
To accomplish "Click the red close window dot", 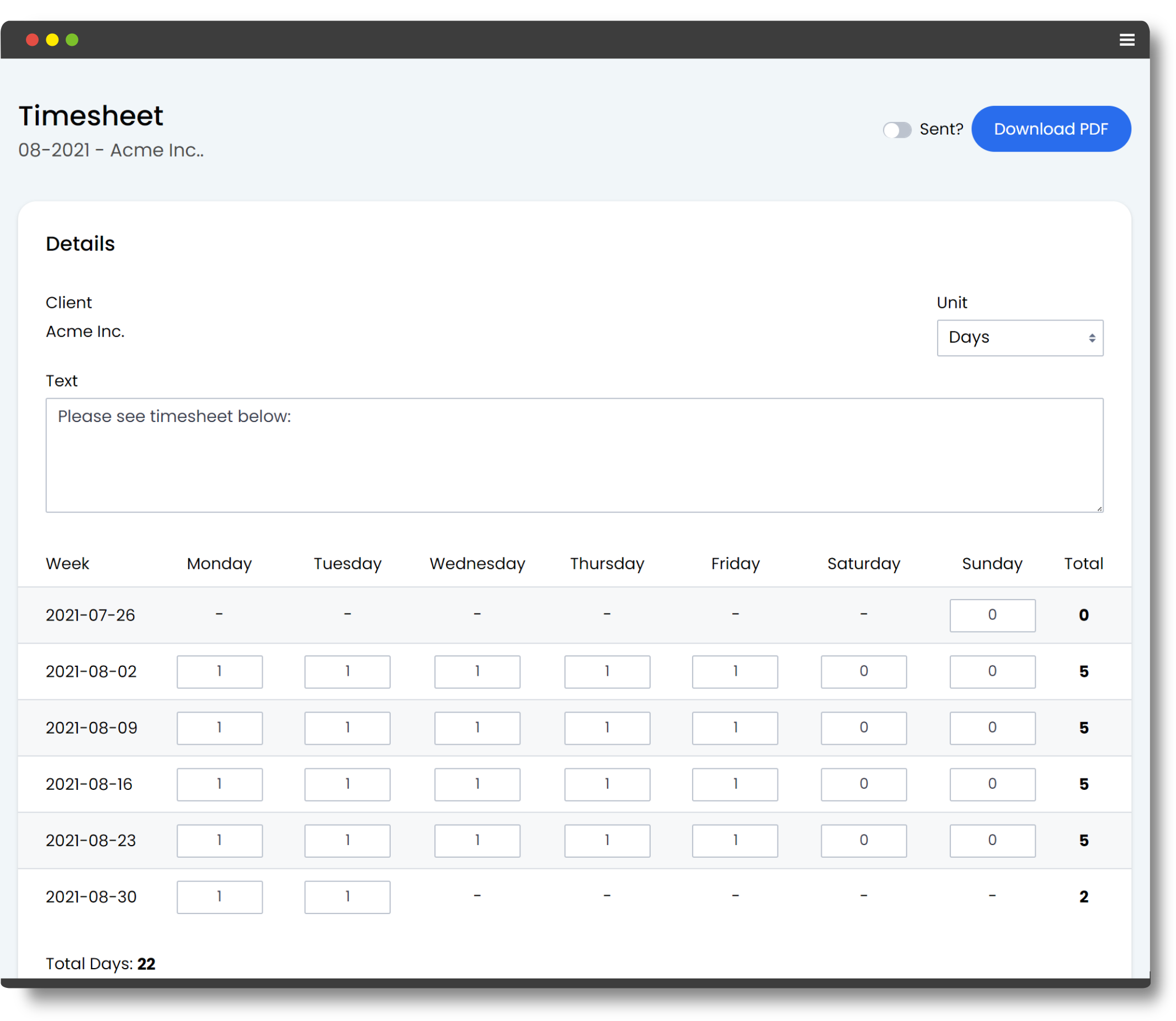I will pyautogui.click(x=32, y=40).
